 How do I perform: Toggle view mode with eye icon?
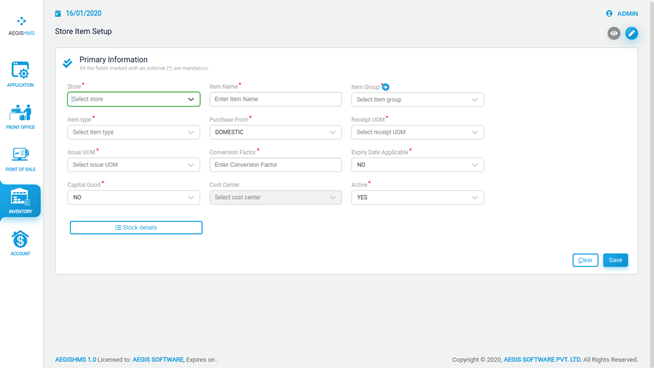click(x=614, y=33)
